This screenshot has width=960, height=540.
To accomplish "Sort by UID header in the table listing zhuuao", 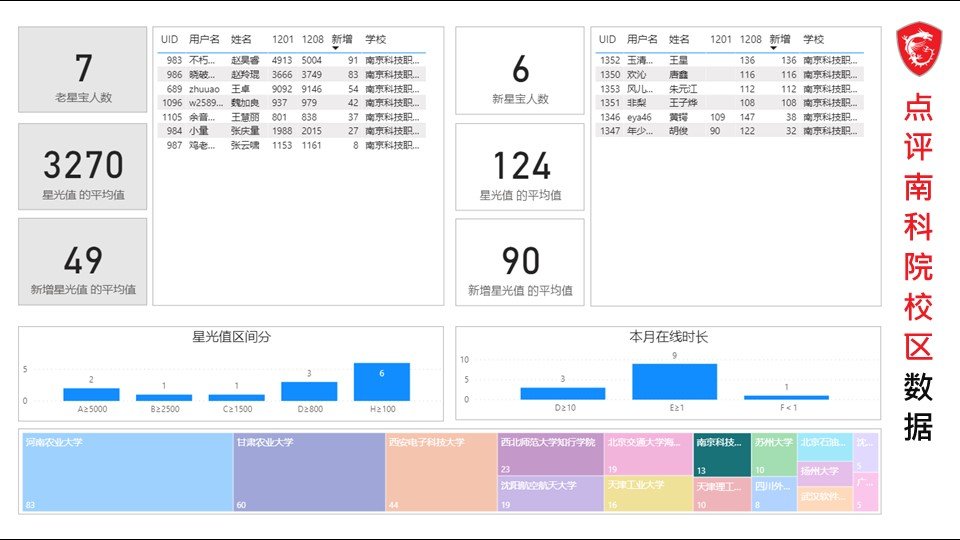I will click(x=169, y=39).
